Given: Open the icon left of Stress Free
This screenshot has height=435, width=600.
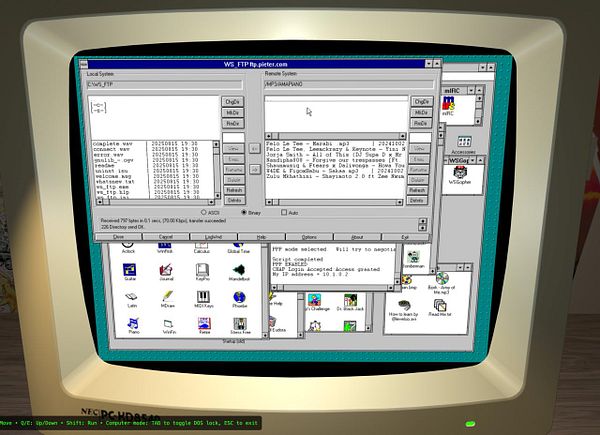Looking at the screenshot, I should point(204,326).
